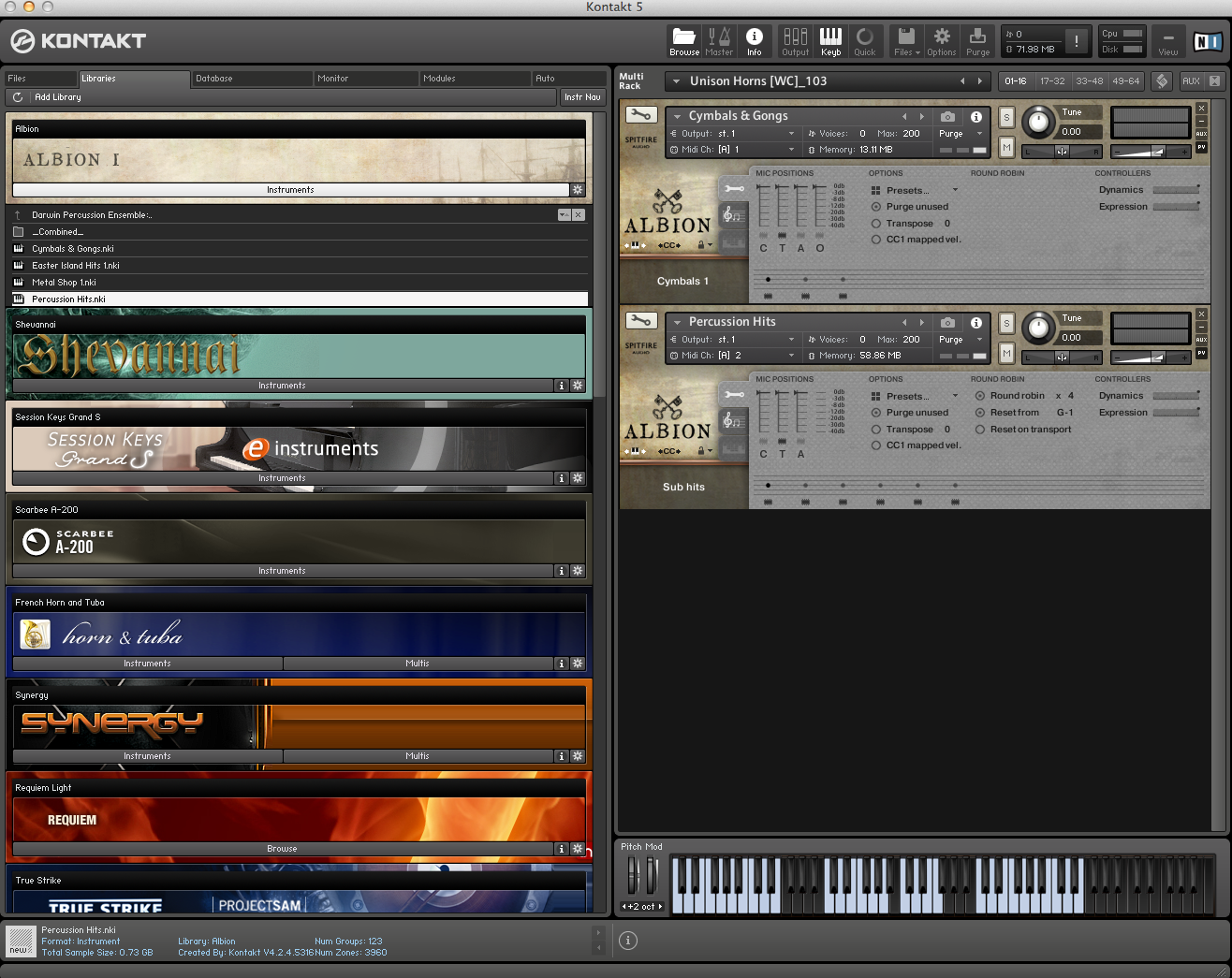
Task: Open Midi Ch [A] 2 dropdown
Action: [x=791, y=356]
